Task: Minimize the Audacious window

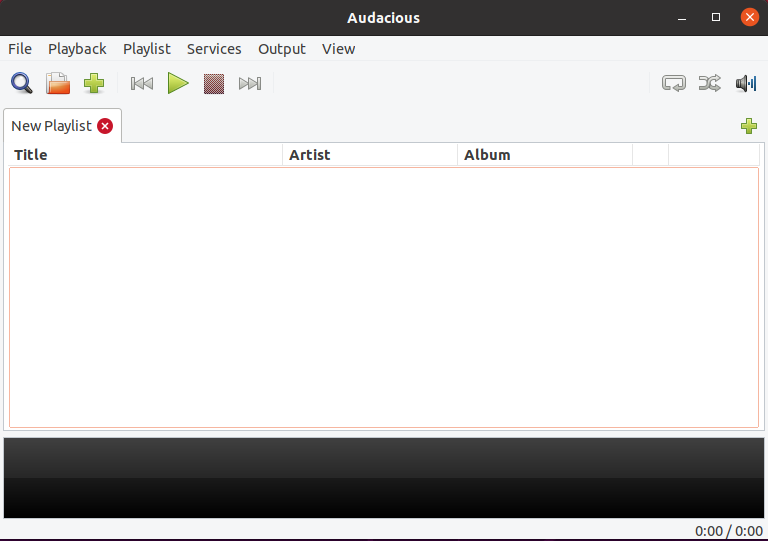Action: pos(682,18)
